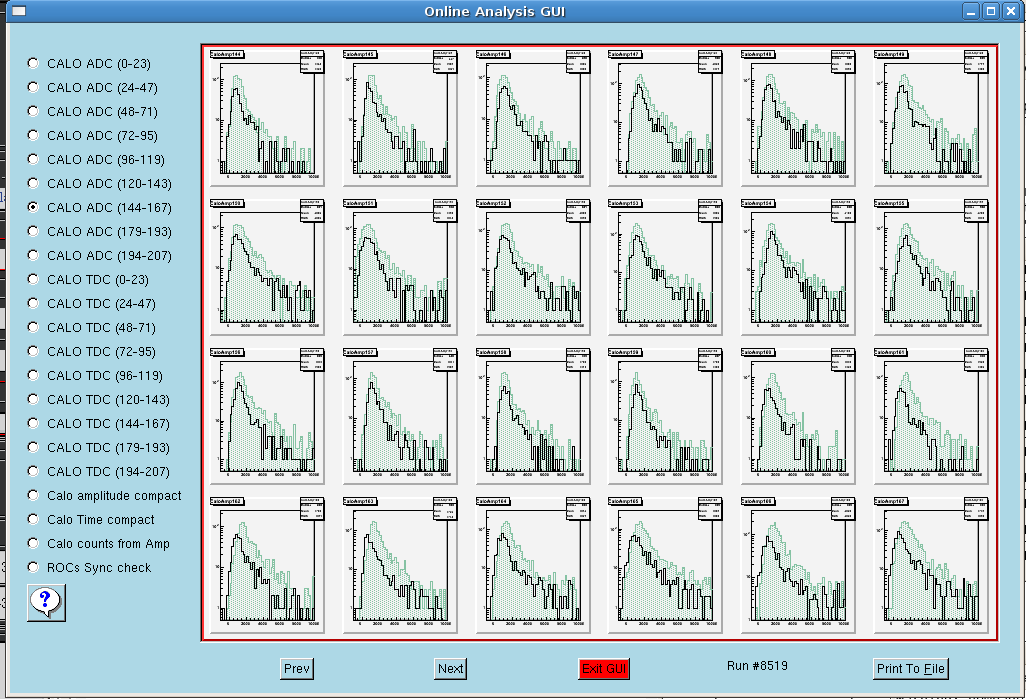Click CaloAmp148 histogram pad
Viewport: 1026px width, 699px height.
[x=798, y=118]
